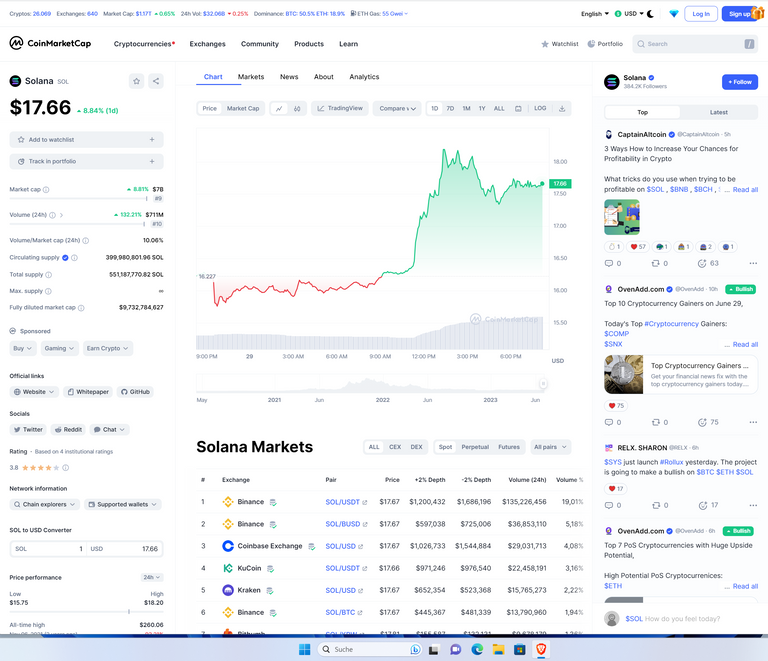
Task: Open Exchanges menu in navigation
Action: click(x=208, y=44)
